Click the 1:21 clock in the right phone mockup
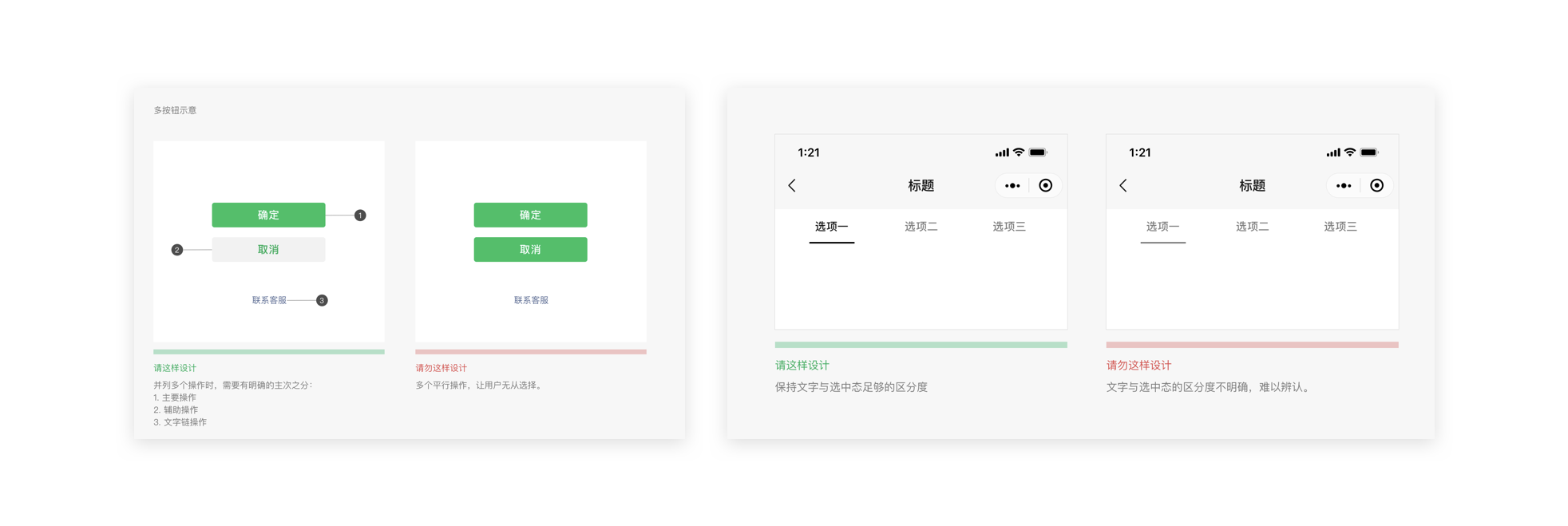Screen dimensions: 1568x526 coord(1140,152)
